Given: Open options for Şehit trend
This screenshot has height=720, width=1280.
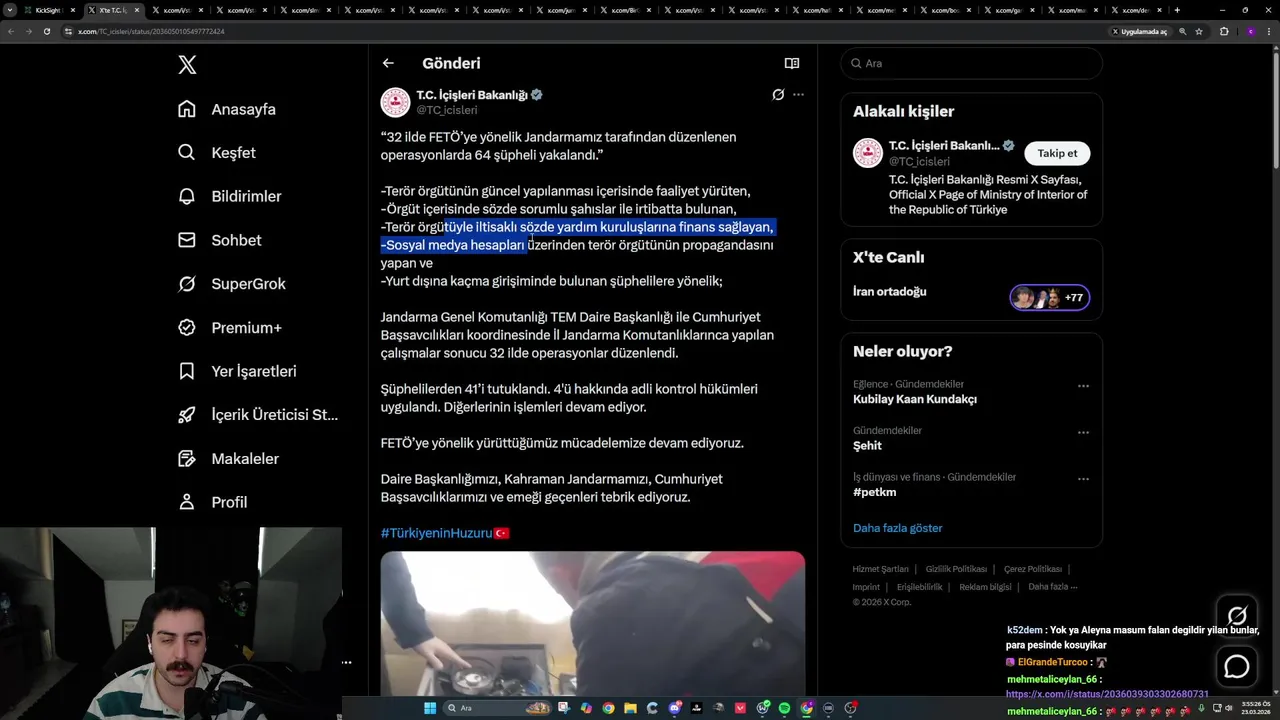Looking at the screenshot, I should click(1083, 433).
